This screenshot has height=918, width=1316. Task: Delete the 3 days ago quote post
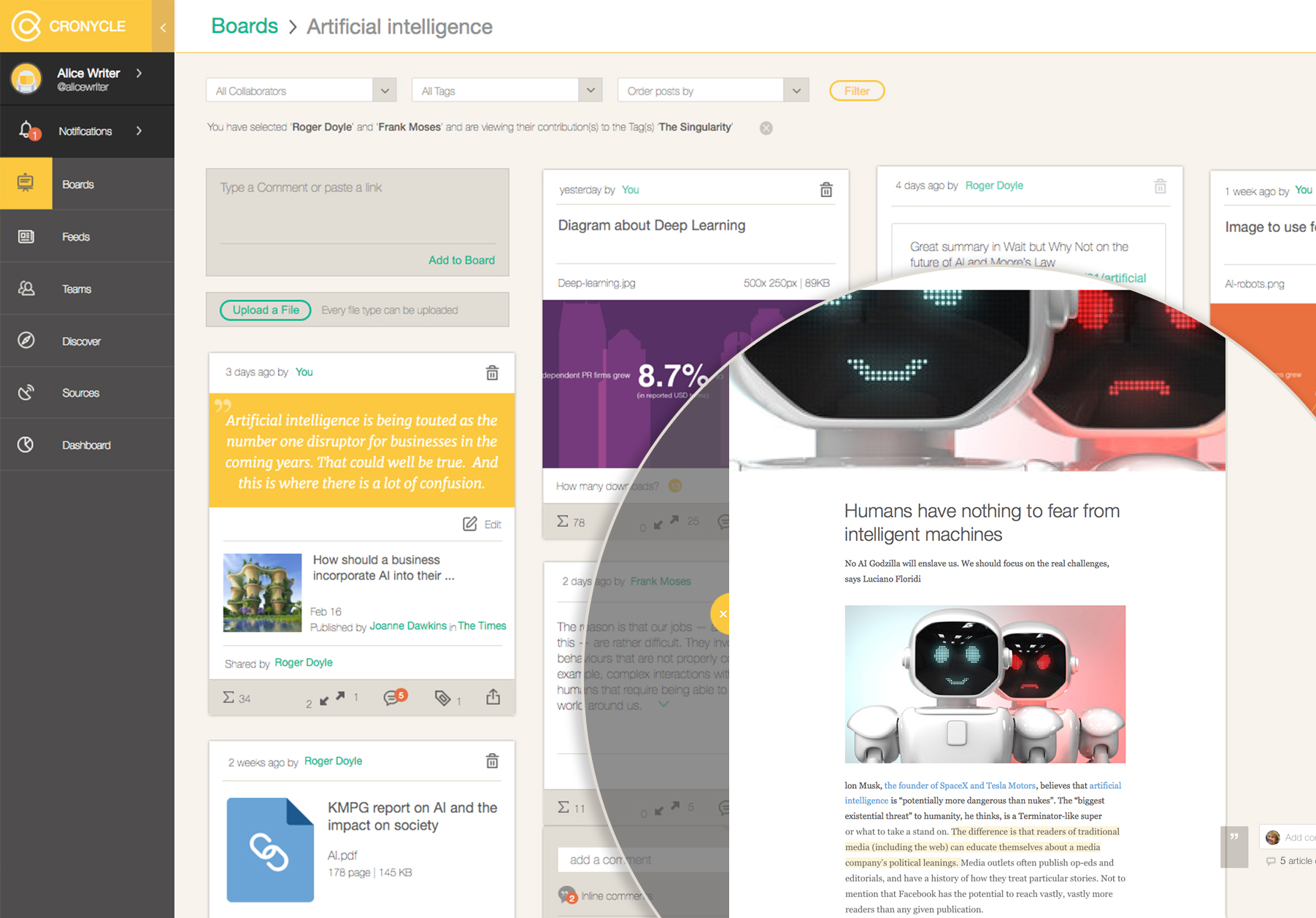pos(492,373)
